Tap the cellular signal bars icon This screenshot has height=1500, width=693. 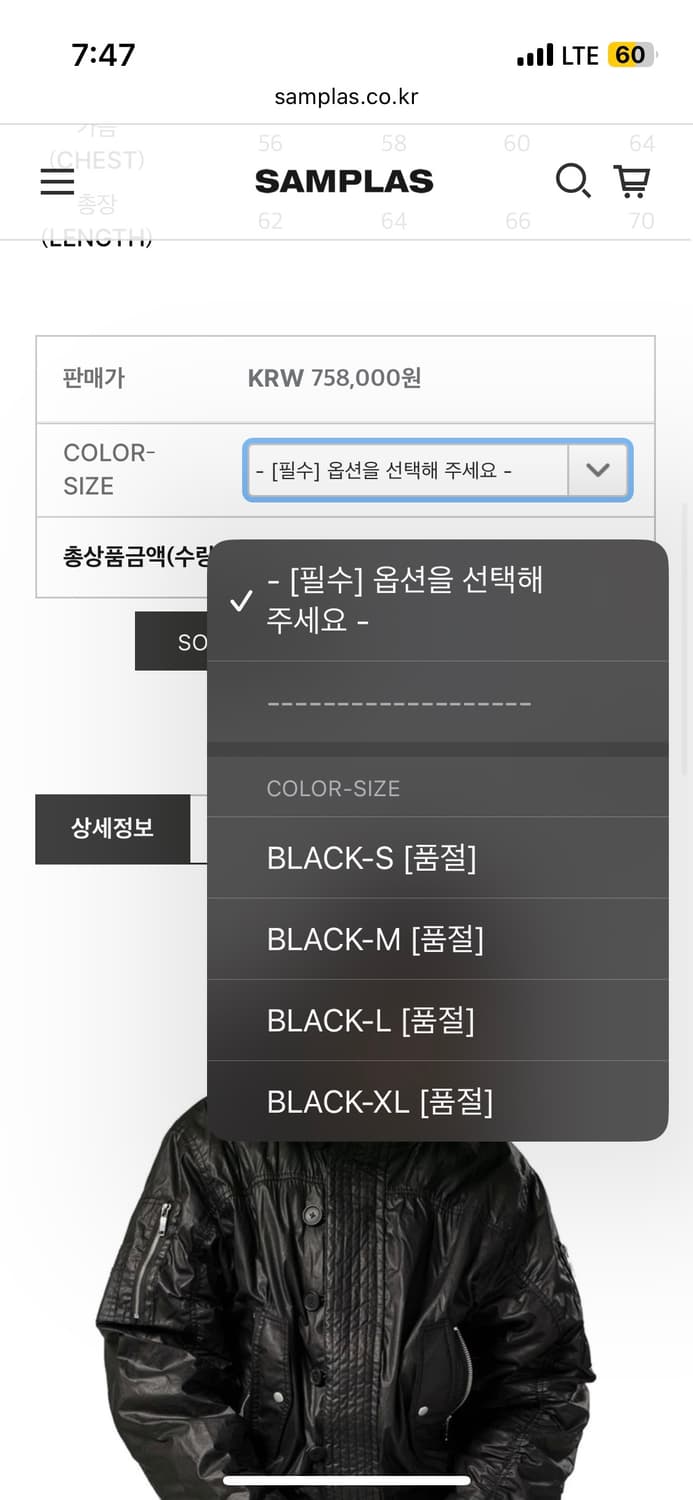click(535, 55)
